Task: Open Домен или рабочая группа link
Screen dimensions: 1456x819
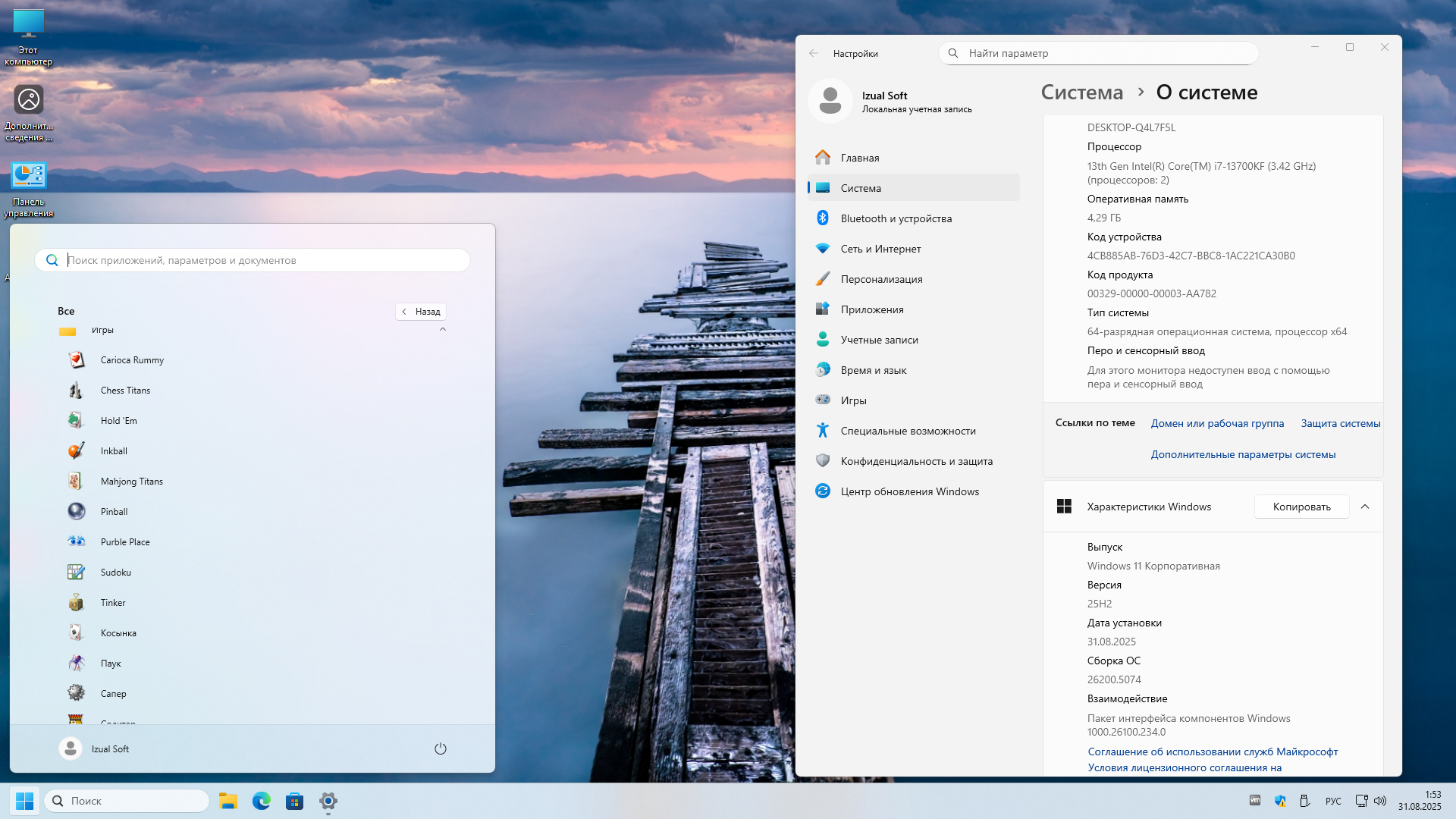Action: tap(1217, 423)
